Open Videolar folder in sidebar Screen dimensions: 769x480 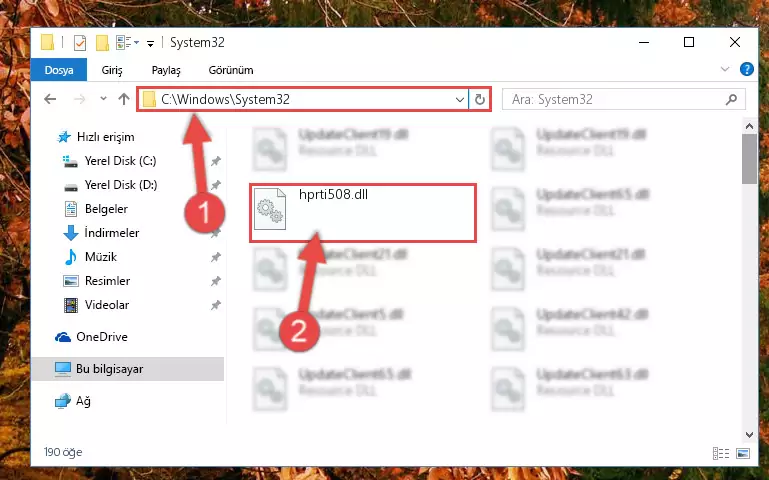coord(107,305)
